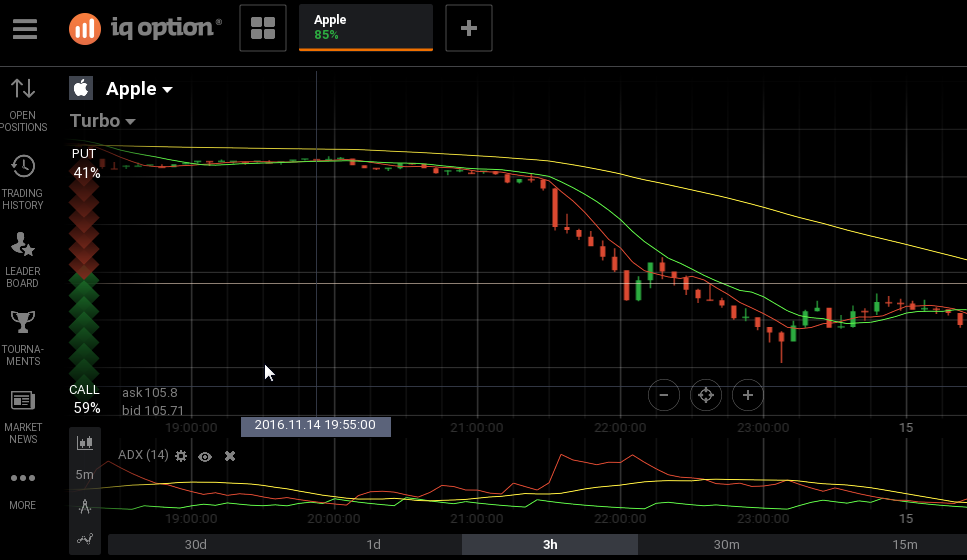Toggle ADX indicator visibility eye
Screen dimensions: 967x560
pos(205,456)
